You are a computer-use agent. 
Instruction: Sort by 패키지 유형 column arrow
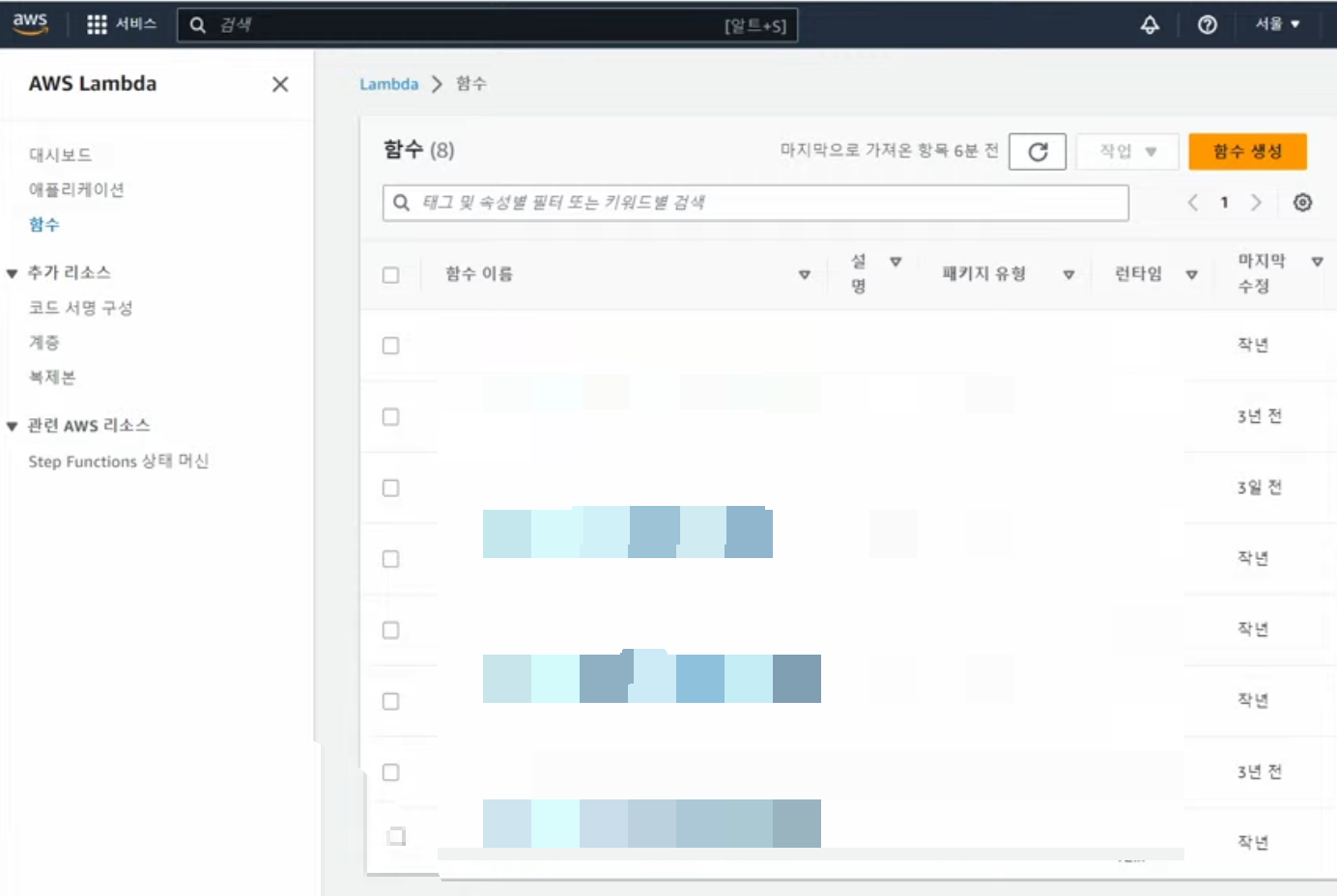tap(1068, 274)
